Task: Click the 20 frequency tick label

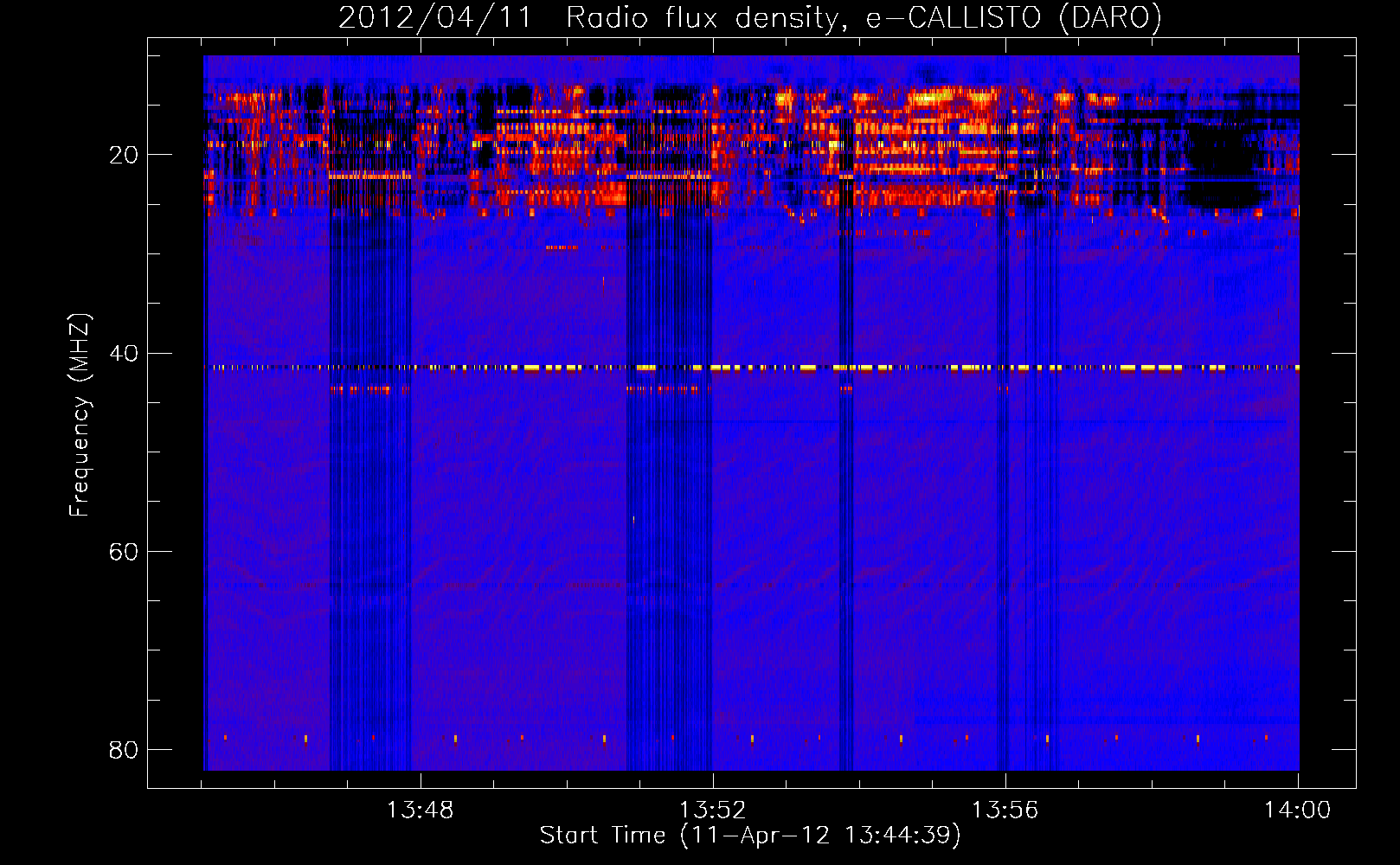Action: tap(123, 155)
